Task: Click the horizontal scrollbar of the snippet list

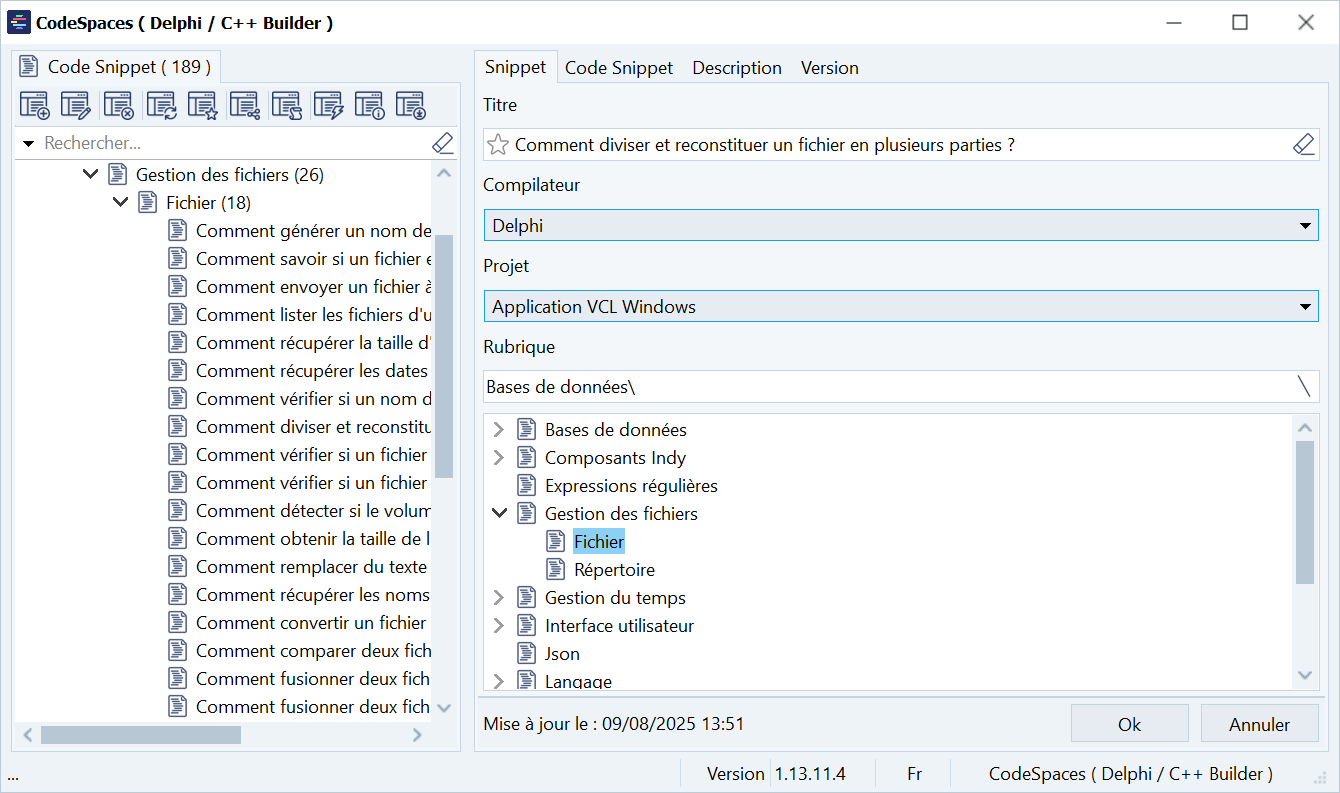Action: 140,735
